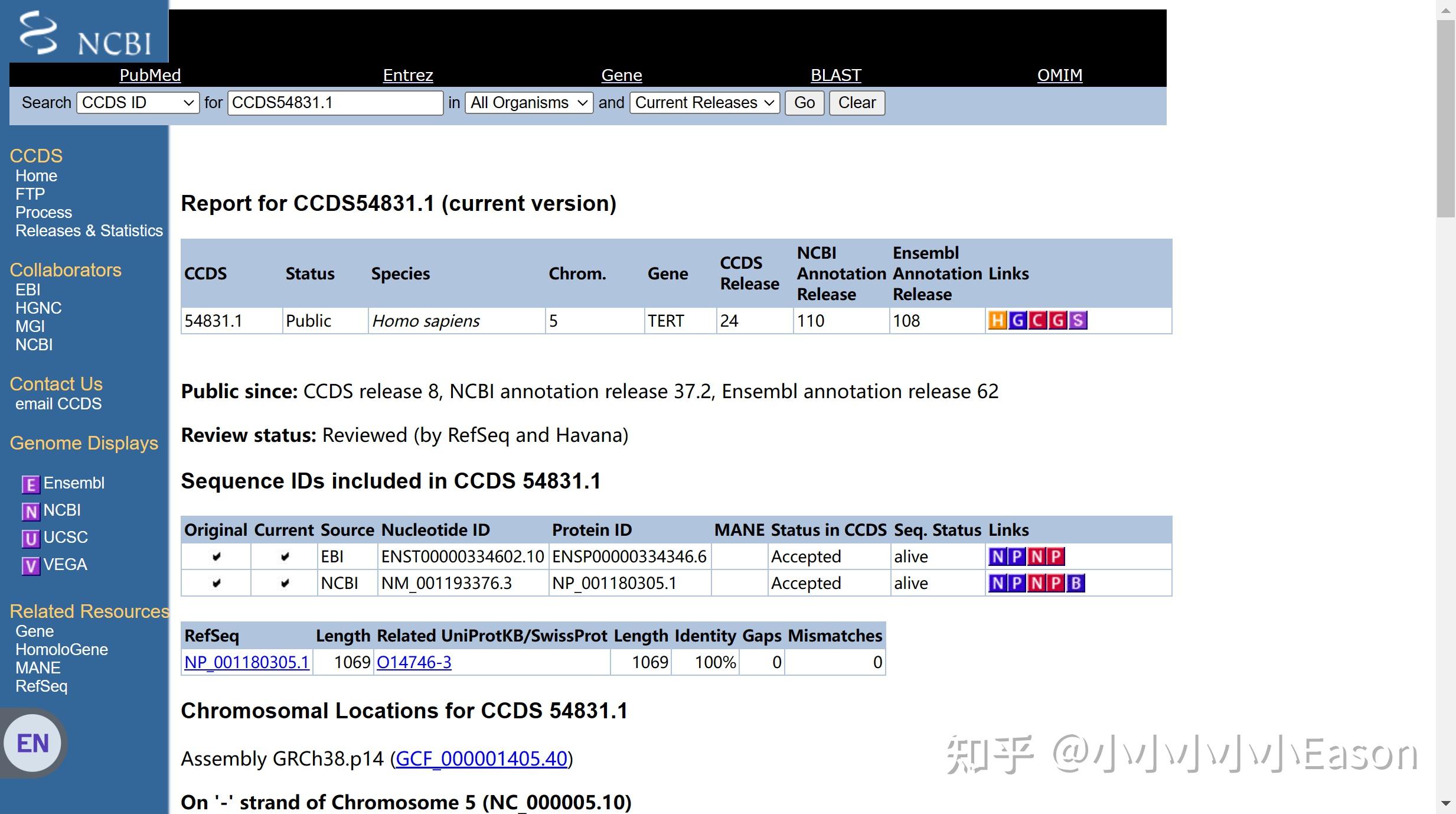This screenshot has height=814, width=1456.
Task: Click the purple S link icon in TERT row
Action: pos(1078,320)
